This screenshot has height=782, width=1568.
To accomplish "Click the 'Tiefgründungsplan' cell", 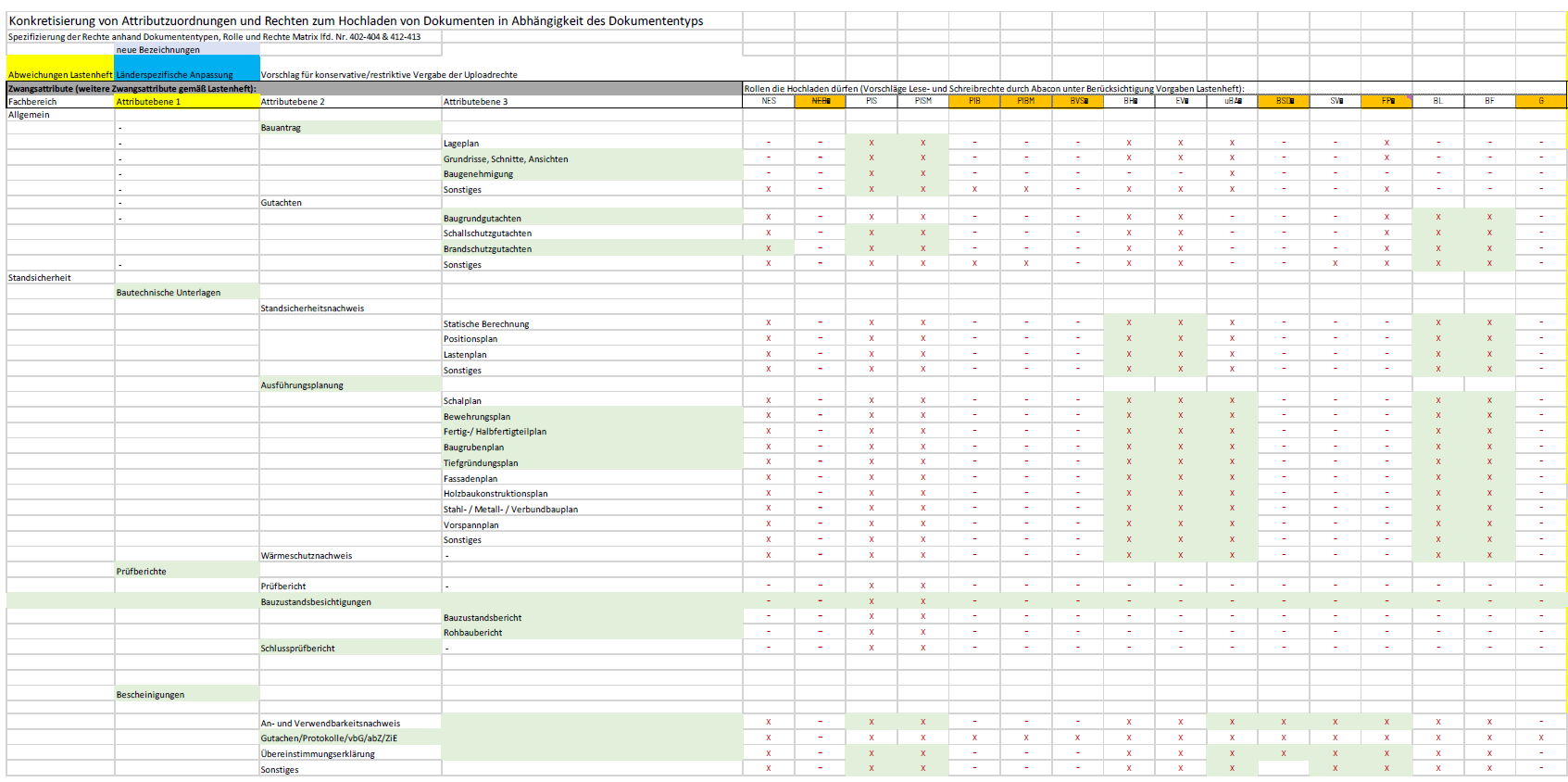I will (x=592, y=463).
